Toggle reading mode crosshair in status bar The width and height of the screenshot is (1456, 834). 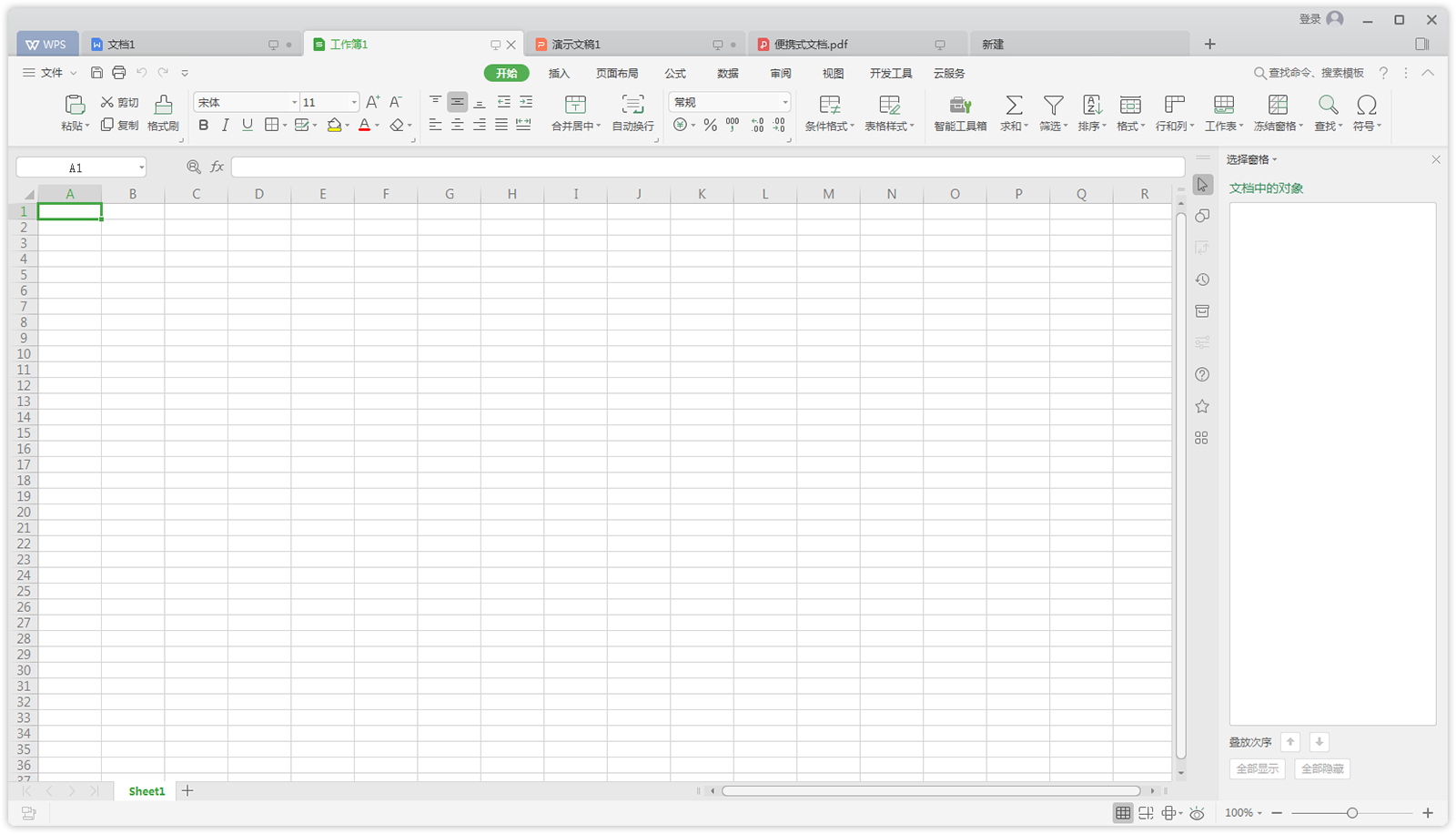pos(1169,813)
